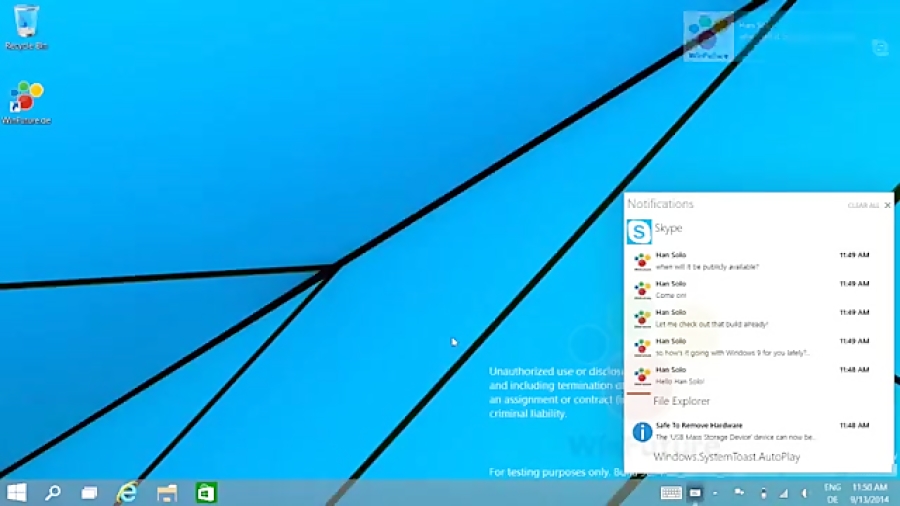The height and width of the screenshot is (506, 900).
Task: Open the volume speaker tray icon
Action: [x=805, y=493]
